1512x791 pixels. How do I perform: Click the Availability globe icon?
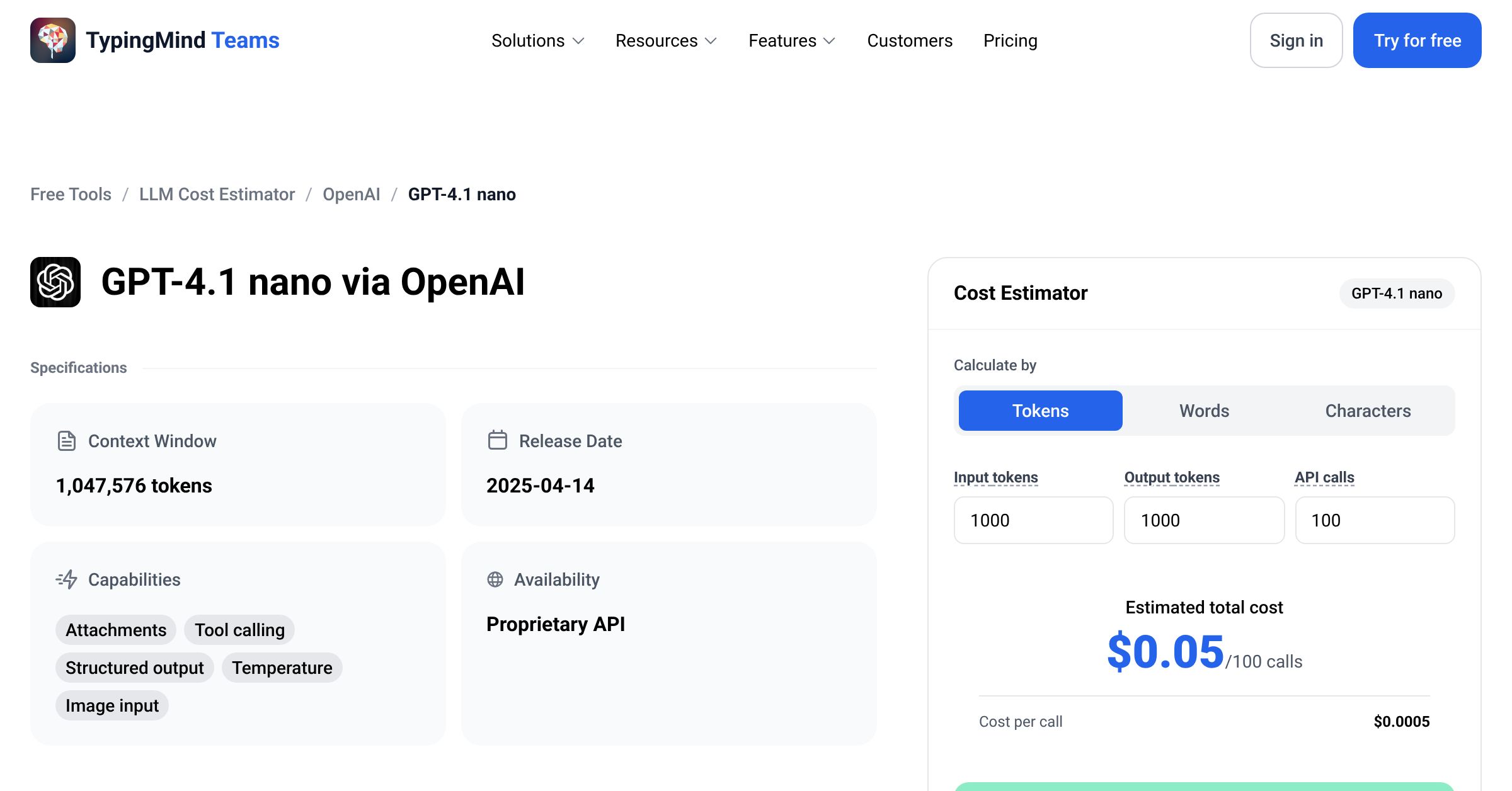[495, 579]
